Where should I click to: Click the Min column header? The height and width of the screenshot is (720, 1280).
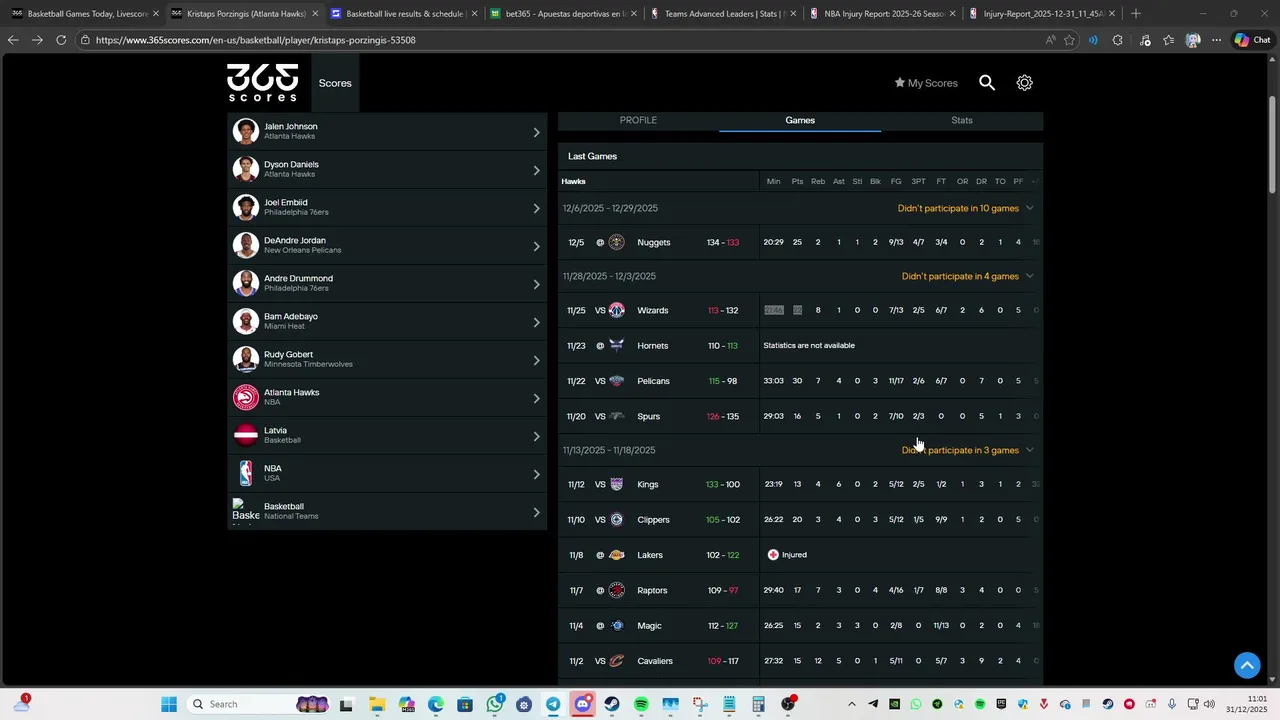(x=773, y=181)
